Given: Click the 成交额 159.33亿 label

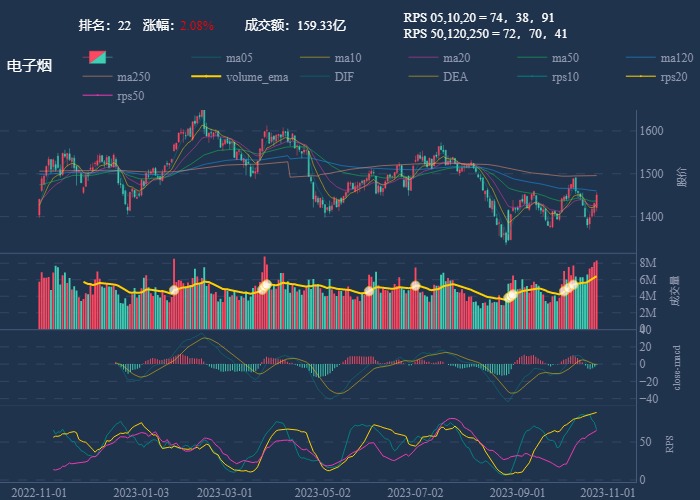Looking at the screenshot, I should point(295,25).
